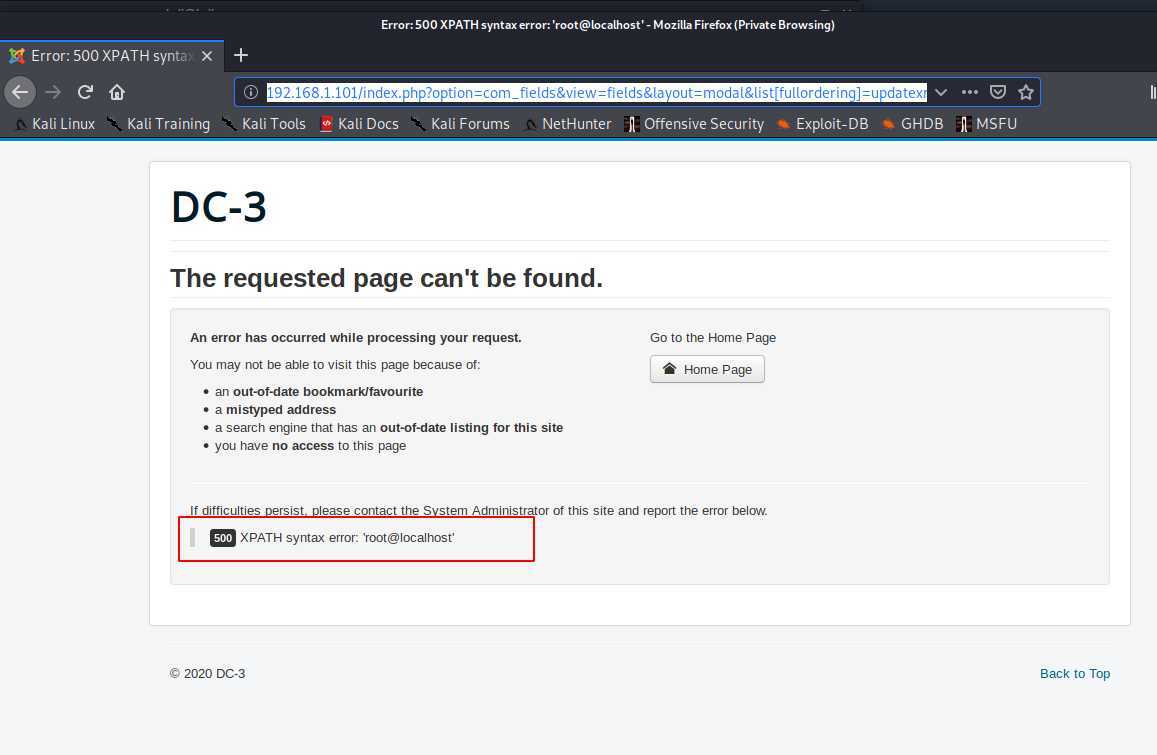The width and height of the screenshot is (1157, 755).
Task: Click the 'out-of-date listing for this site' bullet
Action: coord(389,427)
